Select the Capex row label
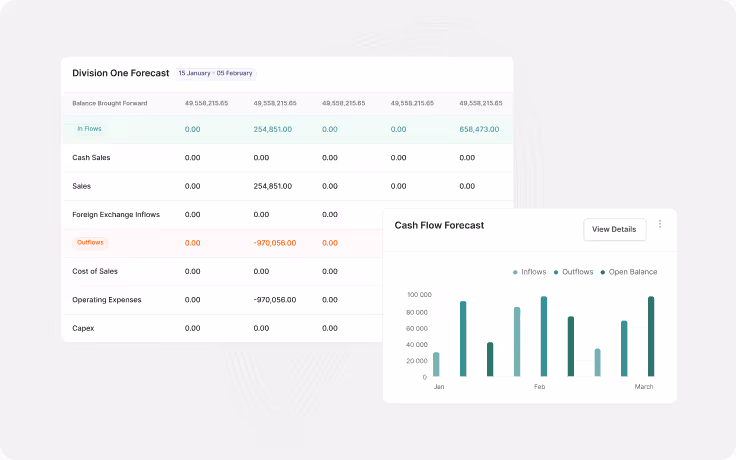736x460 pixels. (83, 328)
